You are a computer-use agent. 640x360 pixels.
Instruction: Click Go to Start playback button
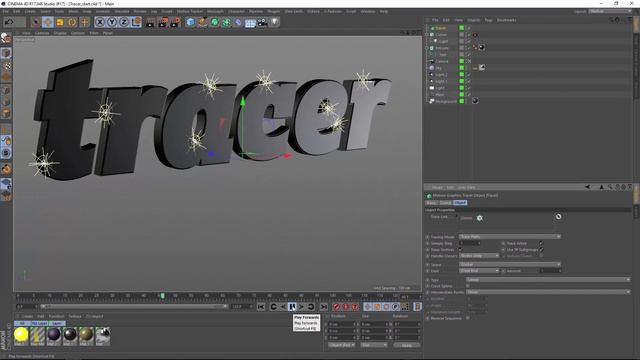261,307
